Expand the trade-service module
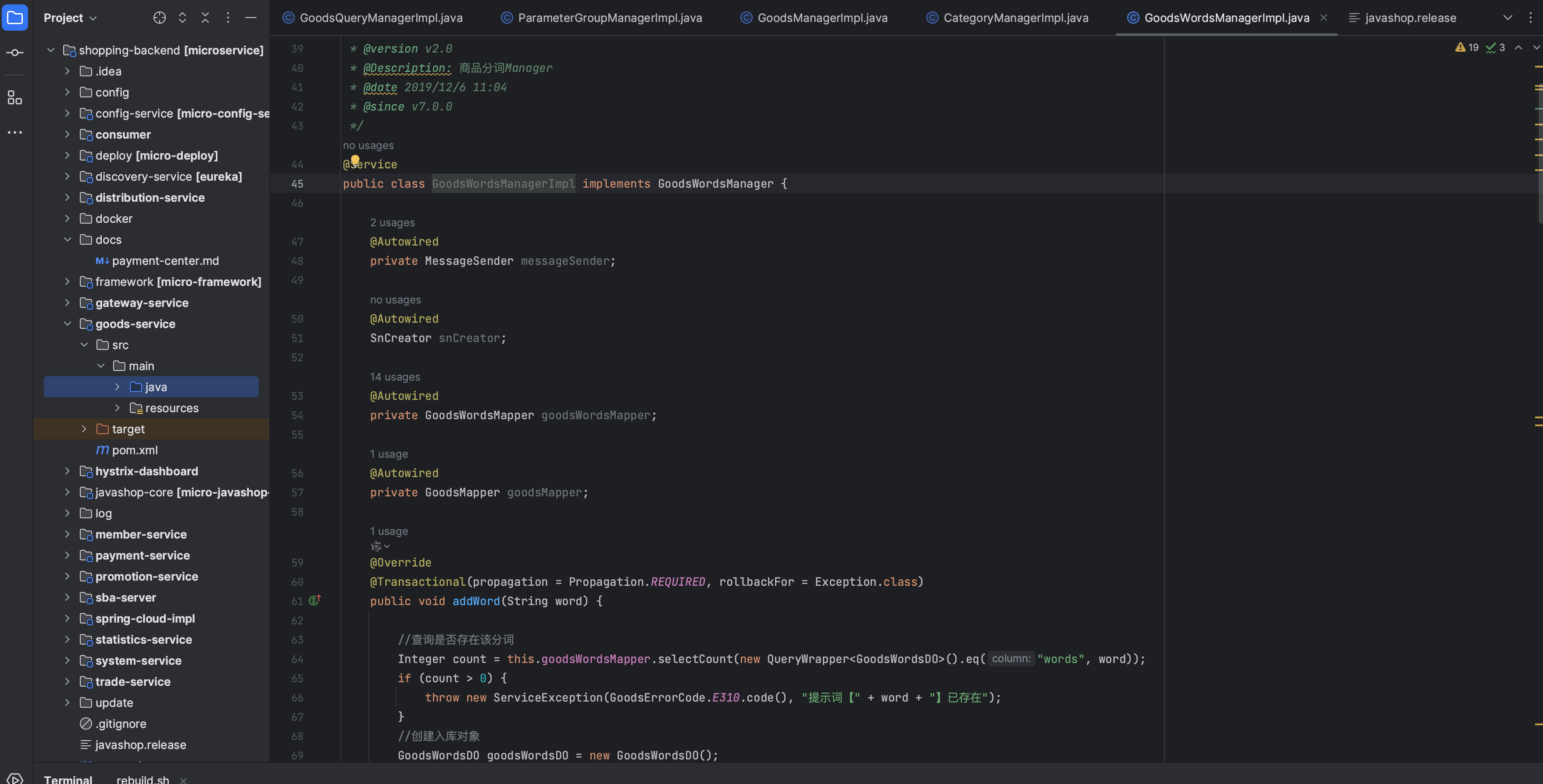The height and width of the screenshot is (784, 1543). [x=67, y=681]
